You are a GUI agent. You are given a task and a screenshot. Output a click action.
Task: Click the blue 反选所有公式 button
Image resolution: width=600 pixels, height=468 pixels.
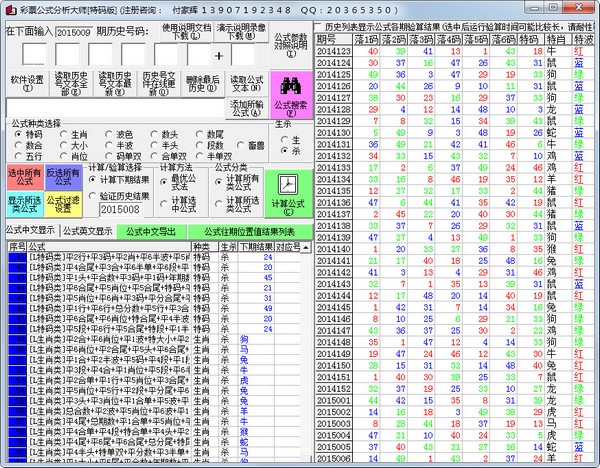[x=64, y=177]
